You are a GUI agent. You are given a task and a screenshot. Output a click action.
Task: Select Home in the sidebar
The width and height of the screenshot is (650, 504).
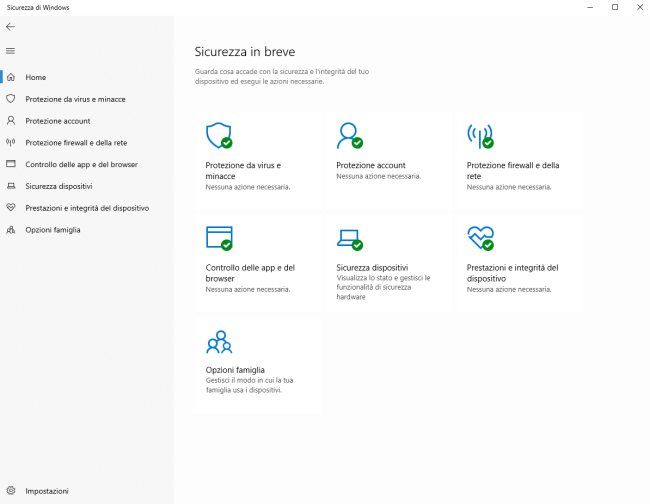[36, 77]
